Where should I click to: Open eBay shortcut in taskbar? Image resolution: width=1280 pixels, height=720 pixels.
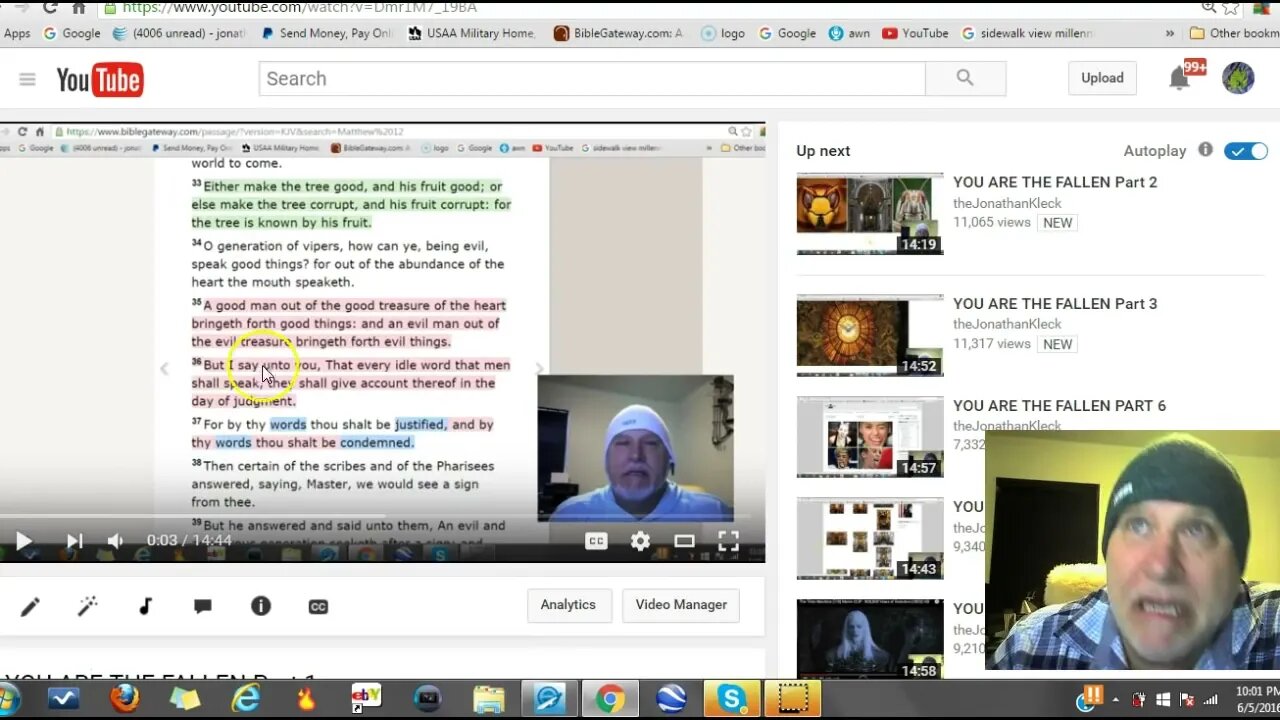click(x=366, y=699)
